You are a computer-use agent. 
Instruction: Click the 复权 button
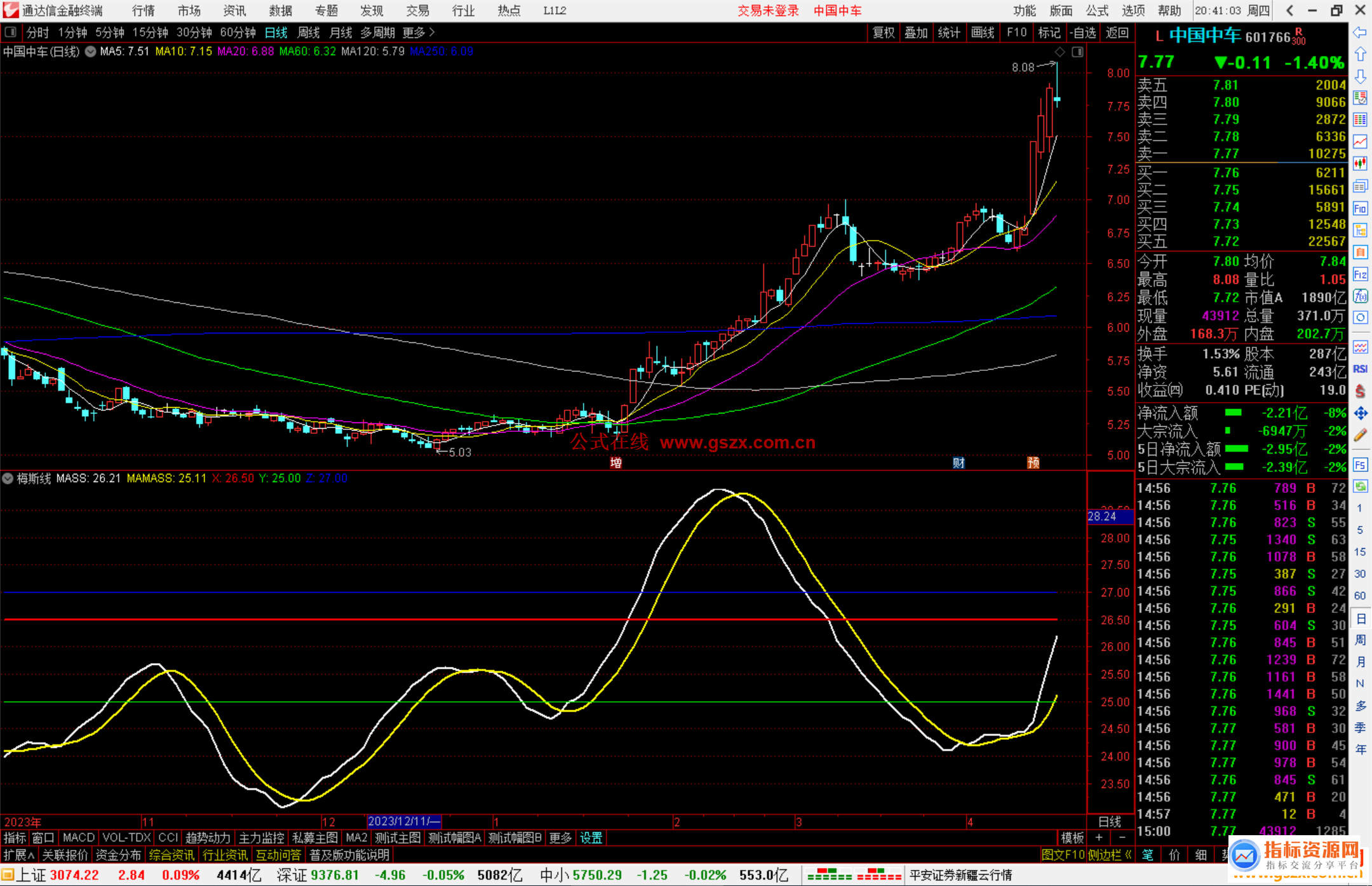pos(884,32)
